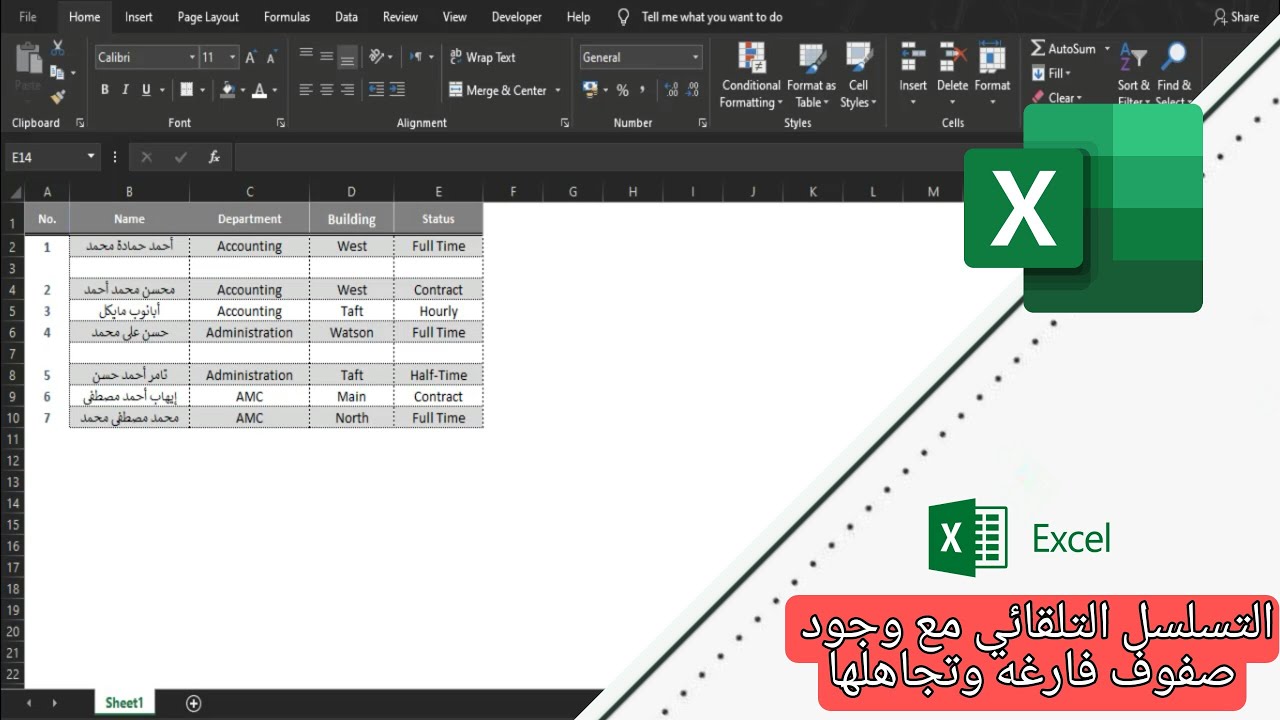The height and width of the screenshot is (720, 1280).
Task: Open the font name dropdown Calibri
Action: click(192, 57)
